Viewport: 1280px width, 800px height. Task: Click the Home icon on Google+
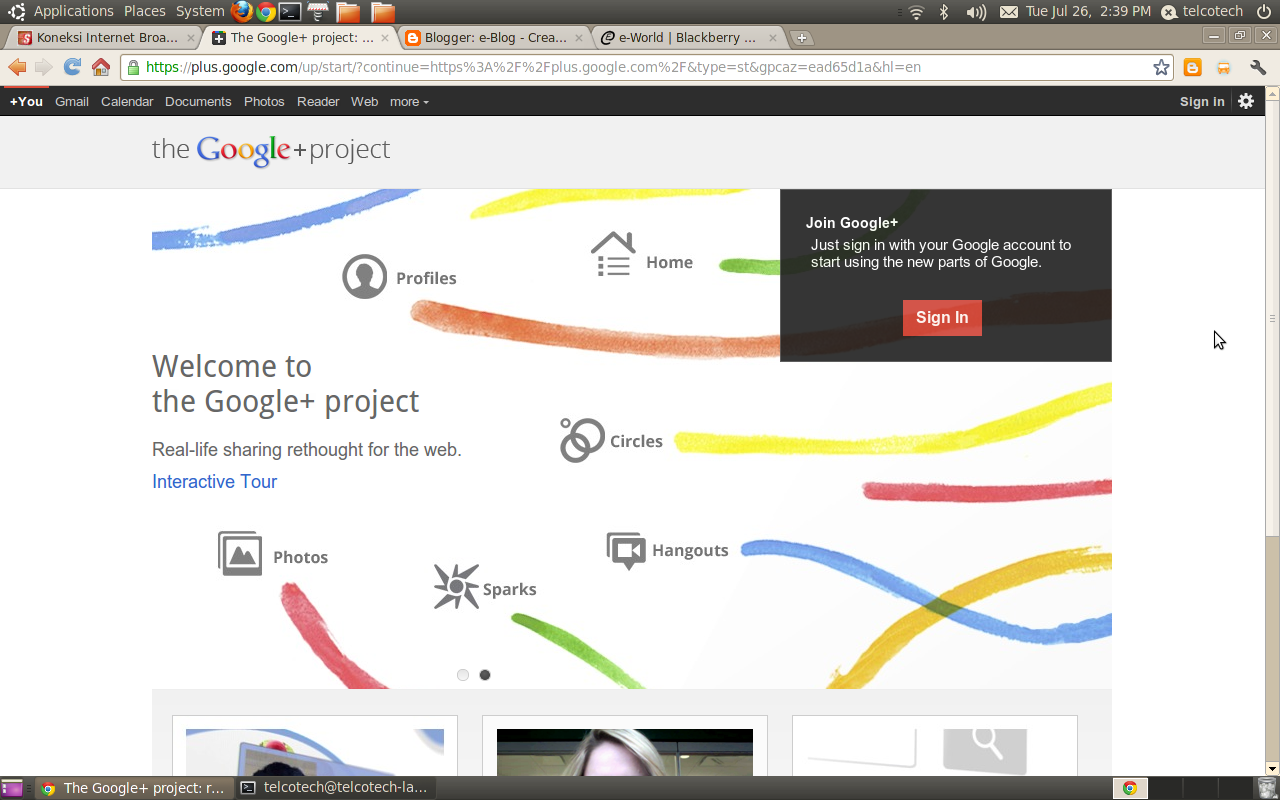[x=614, y=252]
